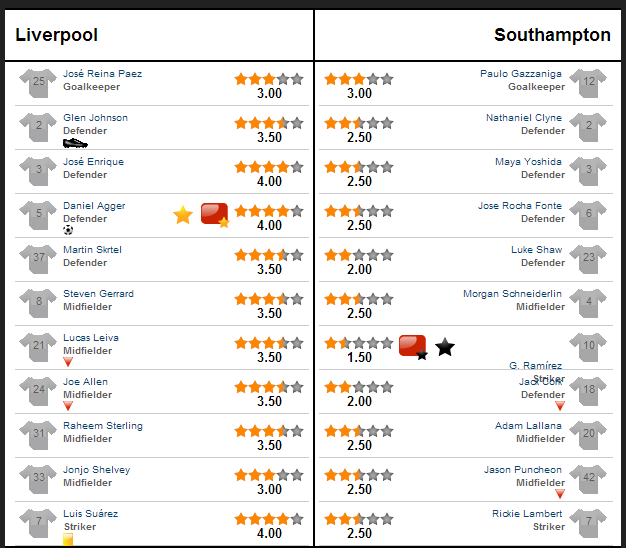
Task: Click the black star icon in Ramírez row
Action: [x=445, y=346]
